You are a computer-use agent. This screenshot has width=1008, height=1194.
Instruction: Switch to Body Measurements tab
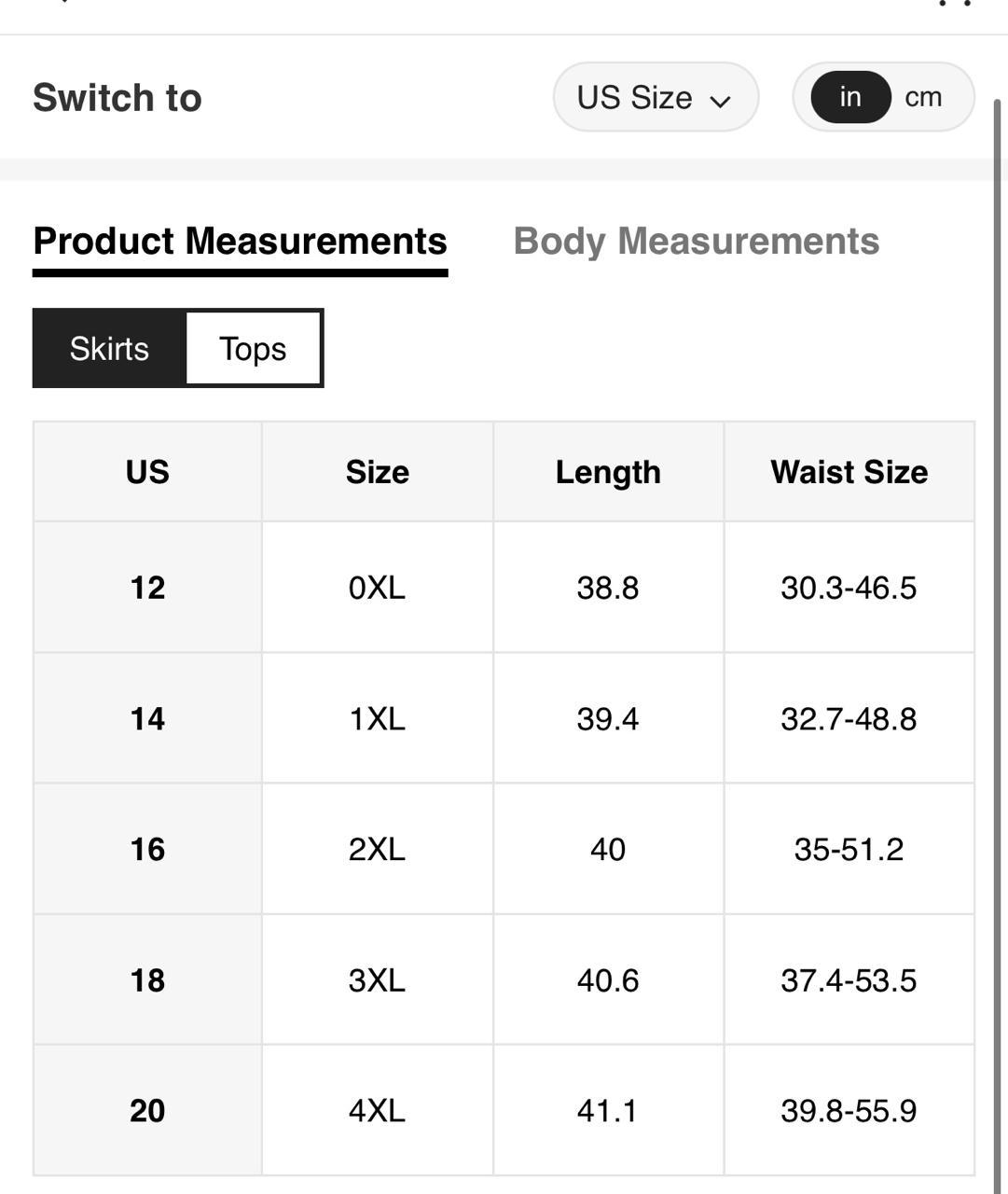696,242
